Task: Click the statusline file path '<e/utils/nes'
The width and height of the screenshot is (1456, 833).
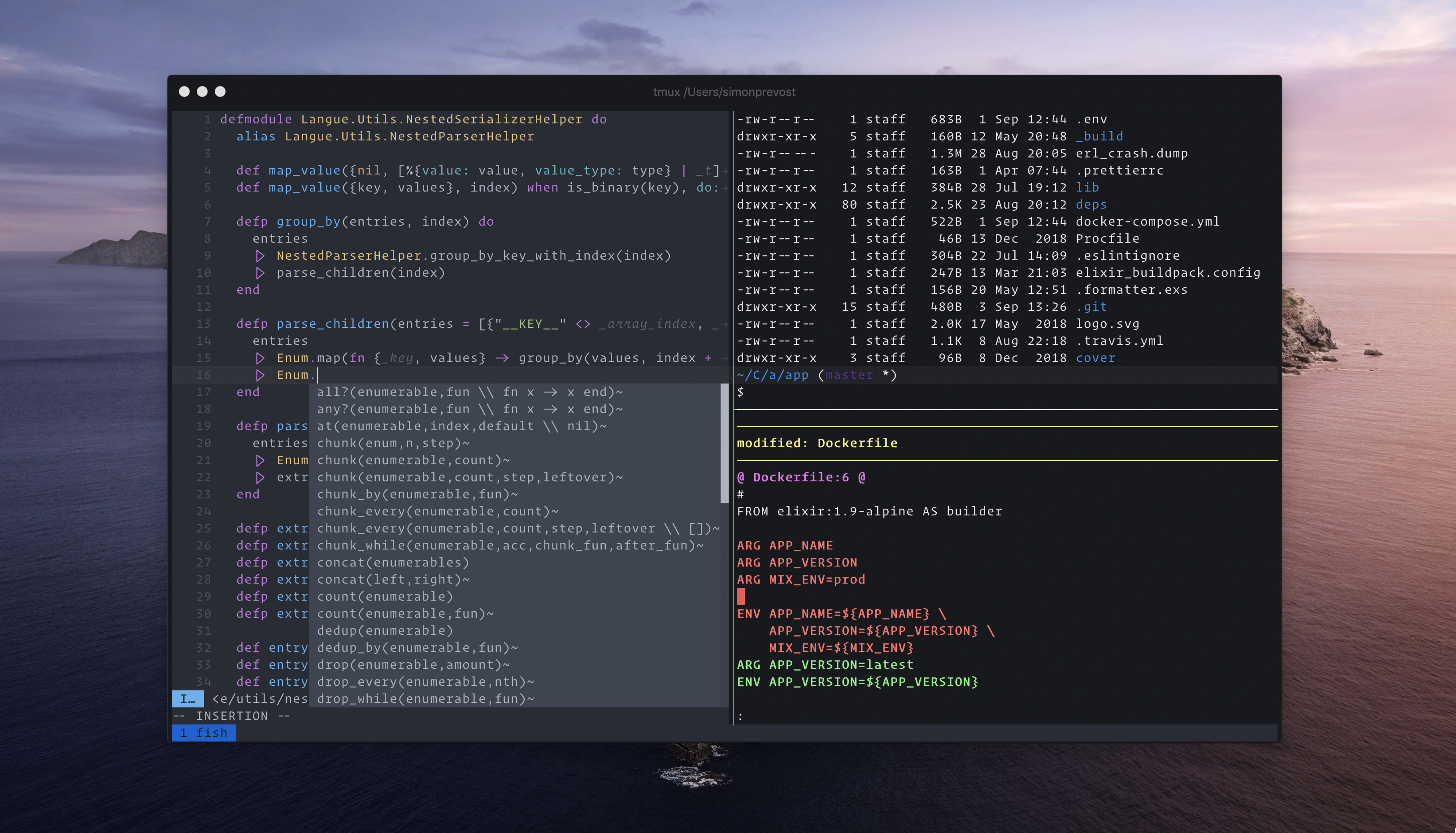Action: click(x=260, y=699)
